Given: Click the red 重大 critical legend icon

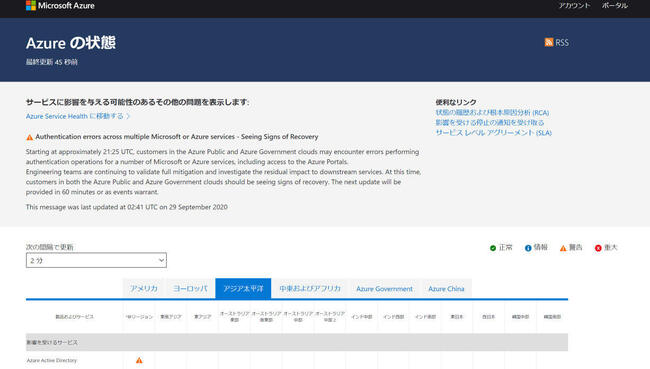Looking at the screenshot, I should pos(598,248).
